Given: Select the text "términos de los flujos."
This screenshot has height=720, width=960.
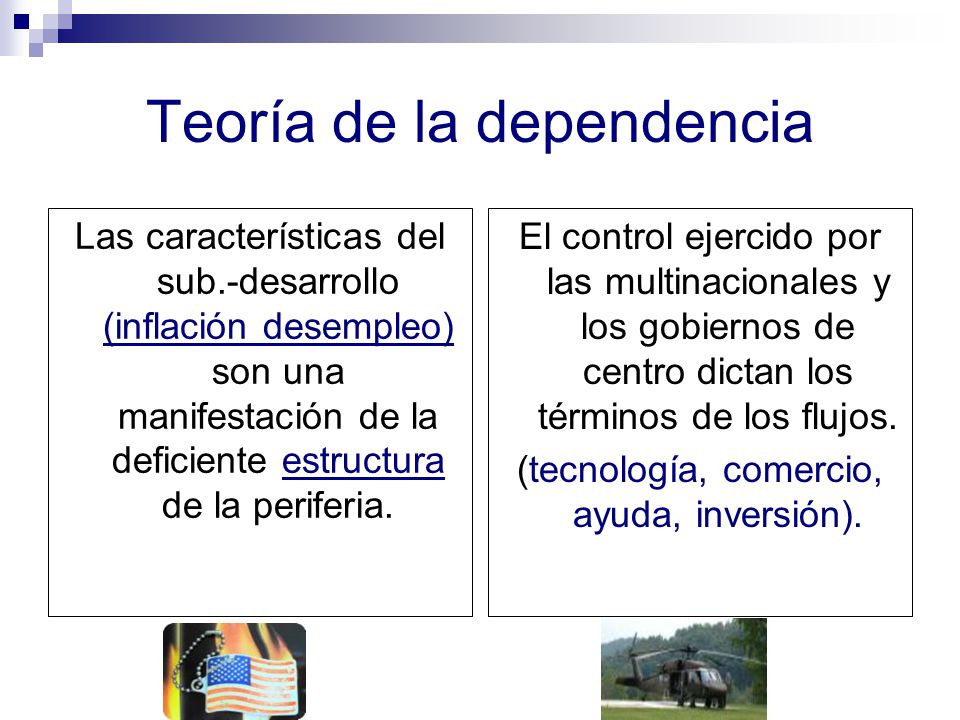Looking at the screenshot, I should click(x=718, y=418).
